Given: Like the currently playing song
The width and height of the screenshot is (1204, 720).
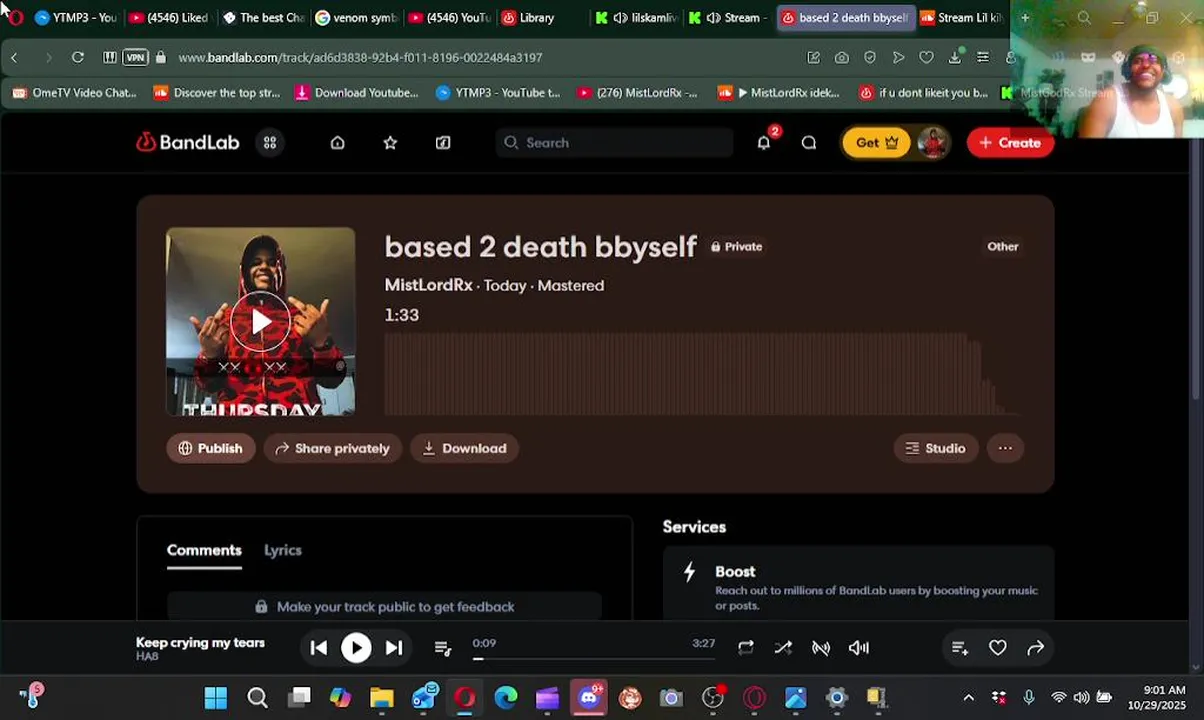Looking at the screenshot, I should coord(998,648).
